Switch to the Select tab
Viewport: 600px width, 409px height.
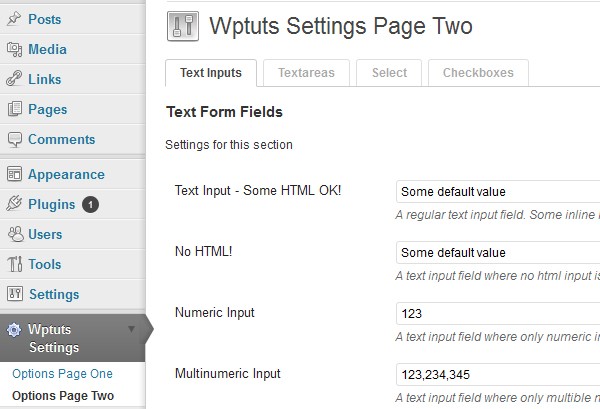[x=389, y=73]
